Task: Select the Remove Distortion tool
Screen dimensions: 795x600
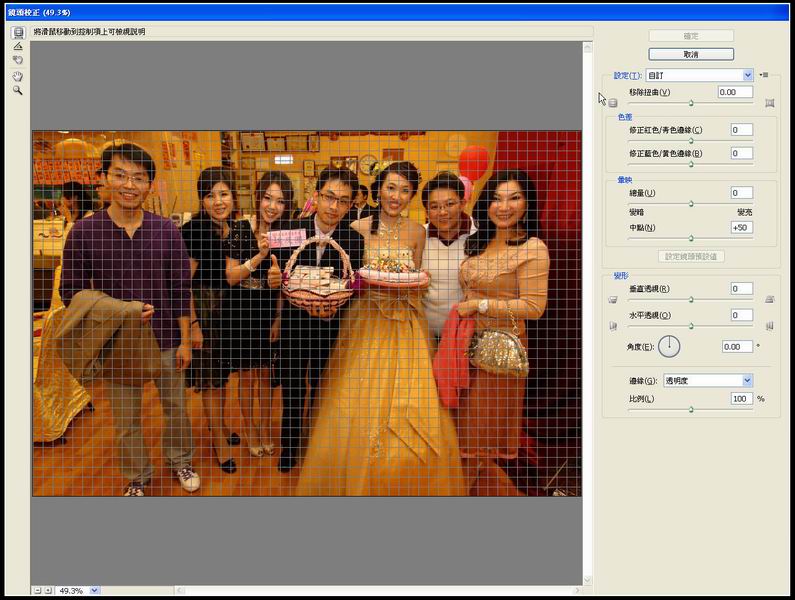Action: click(18, 32)
